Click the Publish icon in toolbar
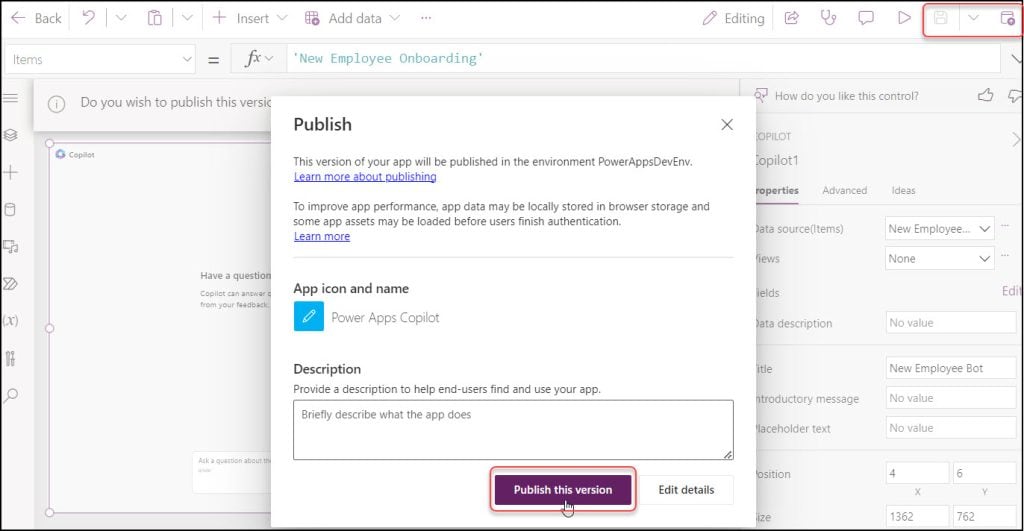 [1008, 18]
